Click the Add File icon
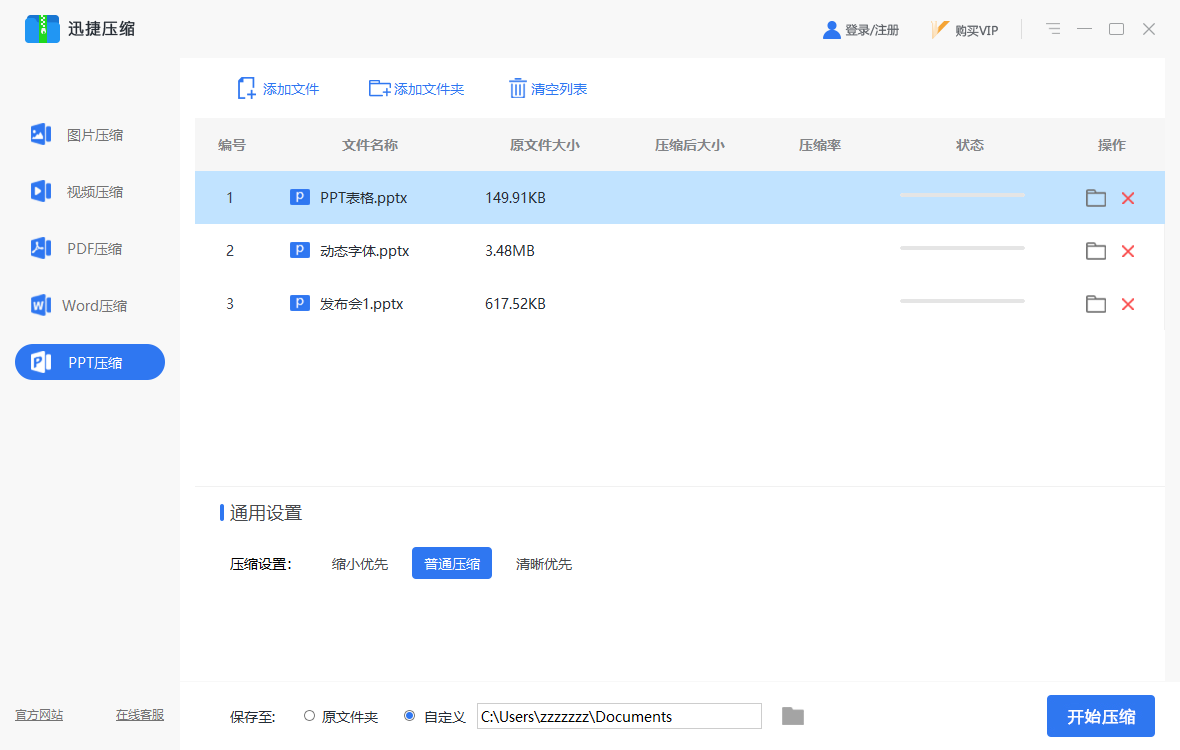Image resolution: width=1180 pixels, height=750 pixels. point(246,89)
